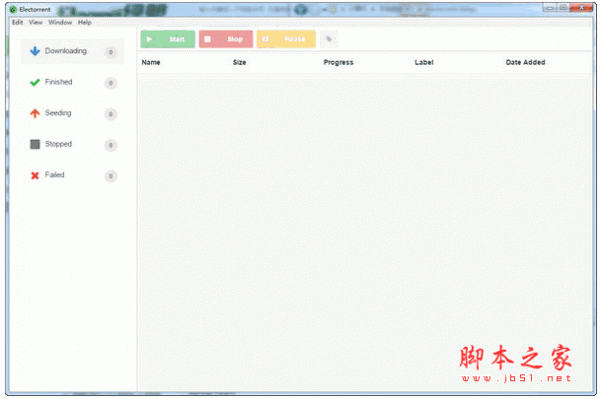Screen dimensions: 600x399
Task: Sort by the Name column header
Action: tap(151, 62)
